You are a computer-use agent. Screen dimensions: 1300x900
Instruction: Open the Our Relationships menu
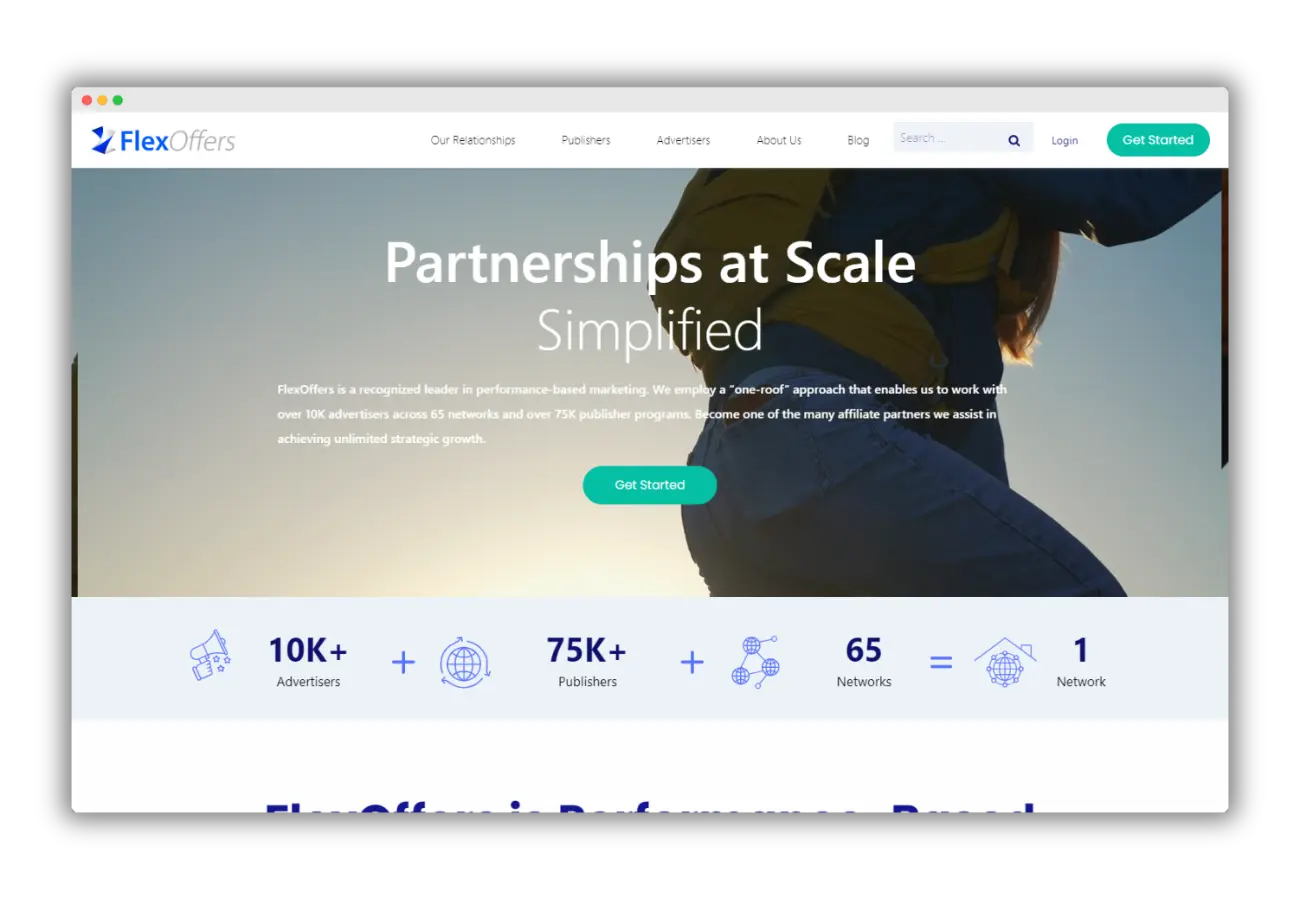point(473,140)
